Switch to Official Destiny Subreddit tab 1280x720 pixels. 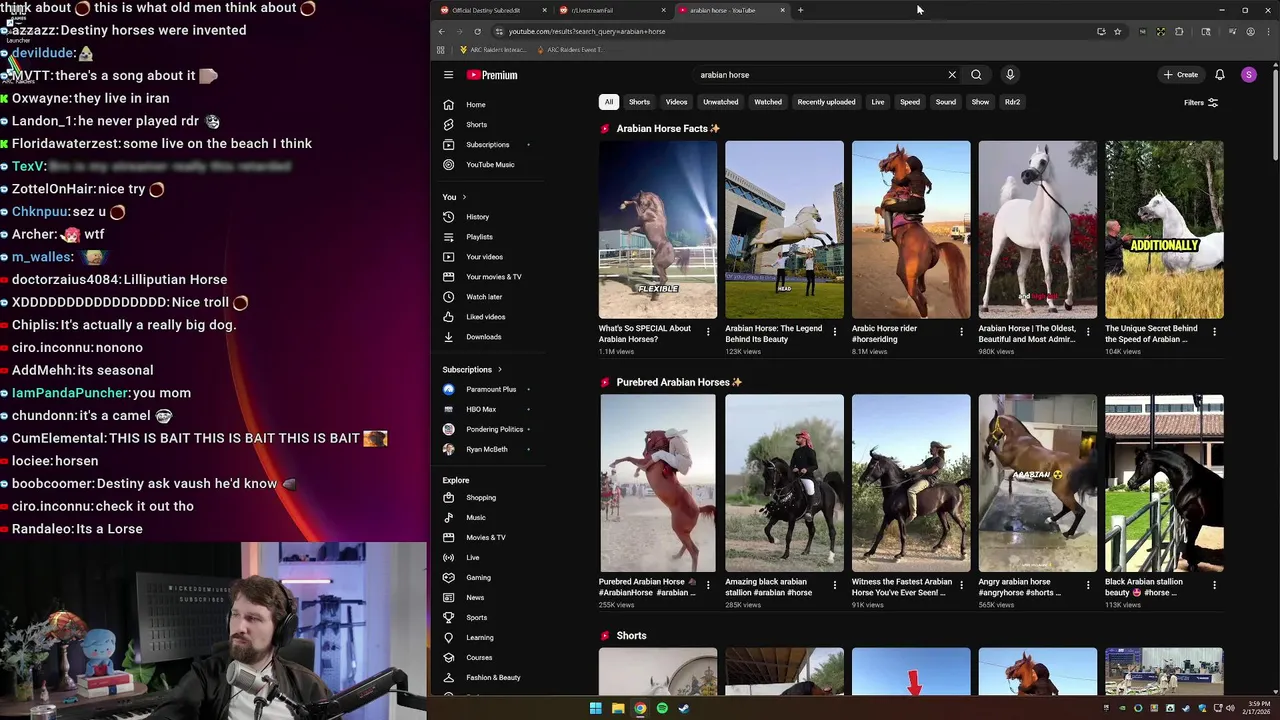tap(488, 10)
